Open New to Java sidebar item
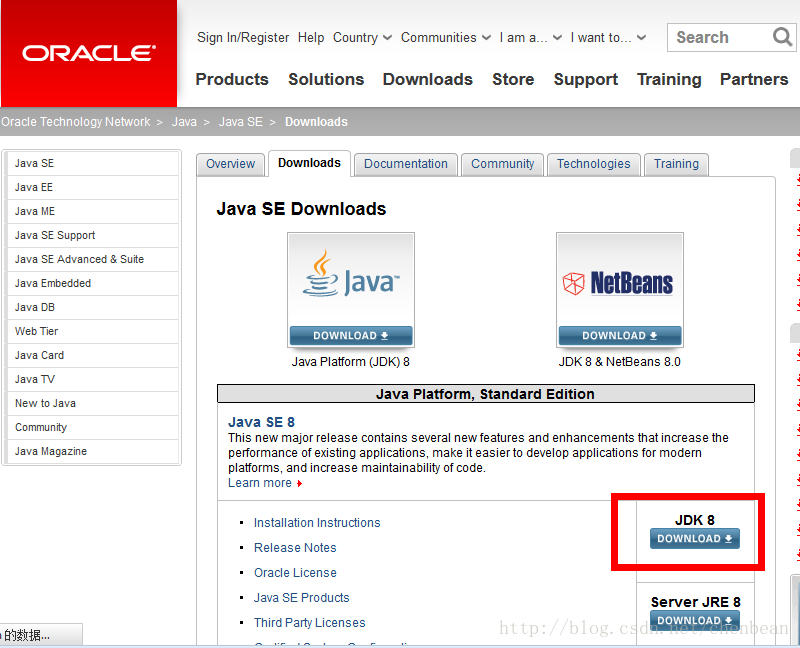 [93, 403]
